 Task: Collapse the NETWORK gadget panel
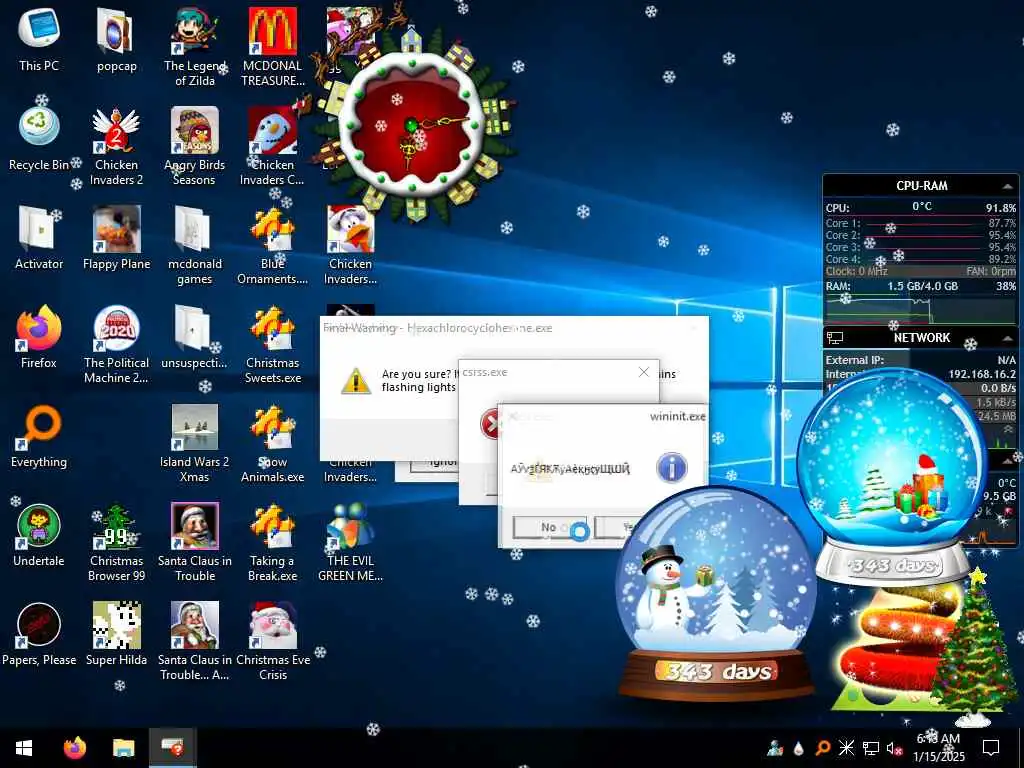[1007, 338]
